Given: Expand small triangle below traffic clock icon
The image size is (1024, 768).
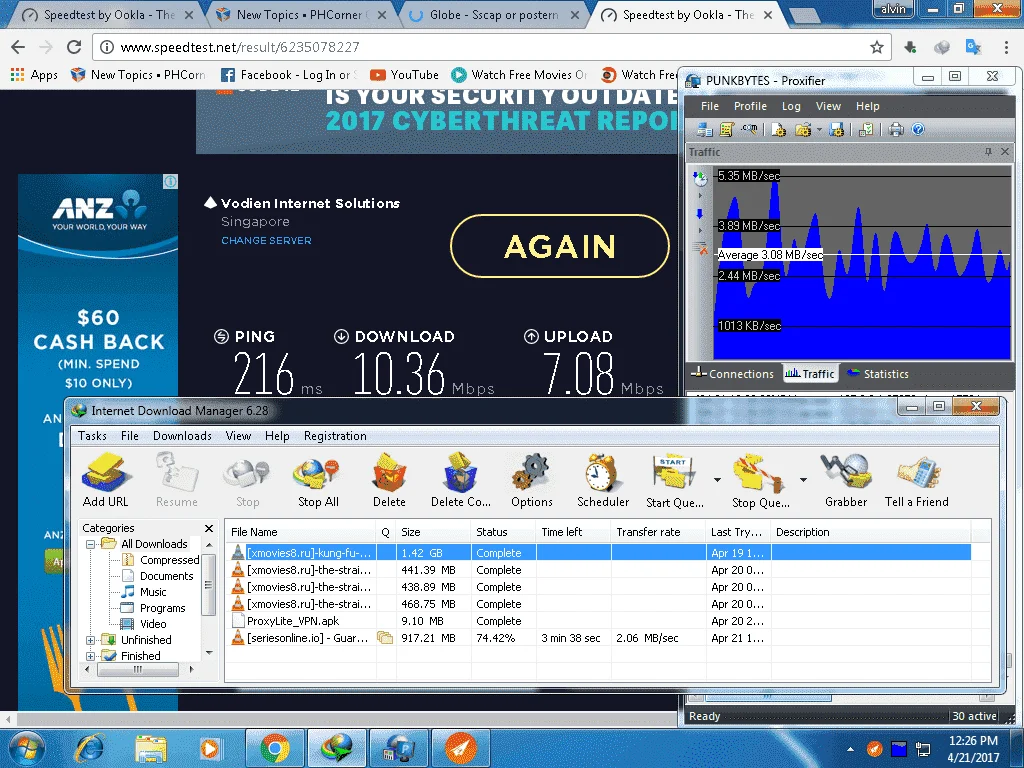Looking at the screenshot, I should (x=700, y=195).
